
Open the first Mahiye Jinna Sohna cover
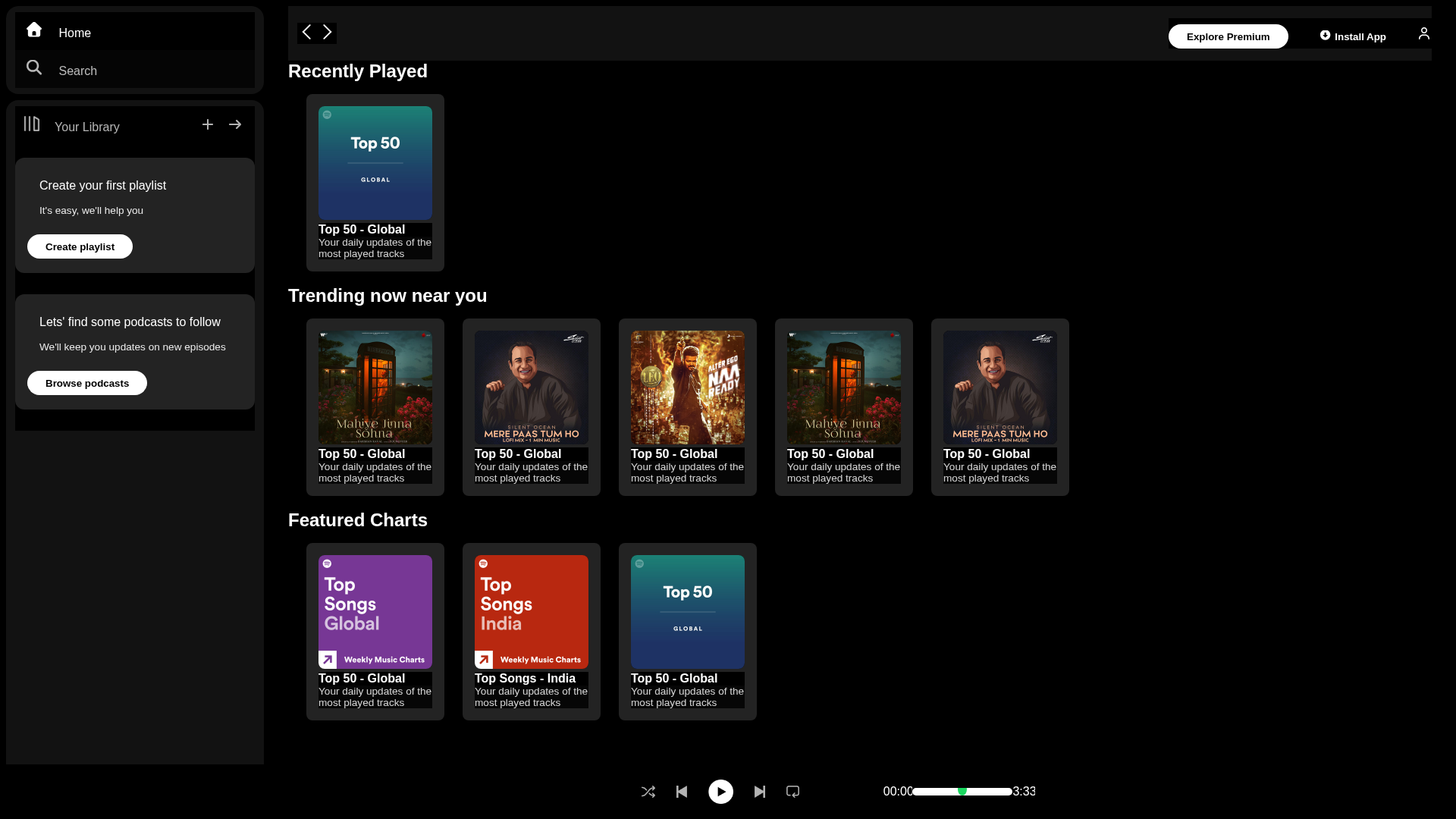(375, 388)
